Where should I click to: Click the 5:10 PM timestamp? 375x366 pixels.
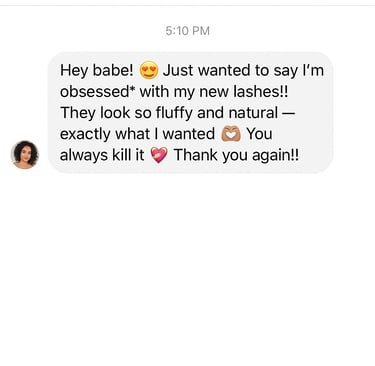coord(188,31)
